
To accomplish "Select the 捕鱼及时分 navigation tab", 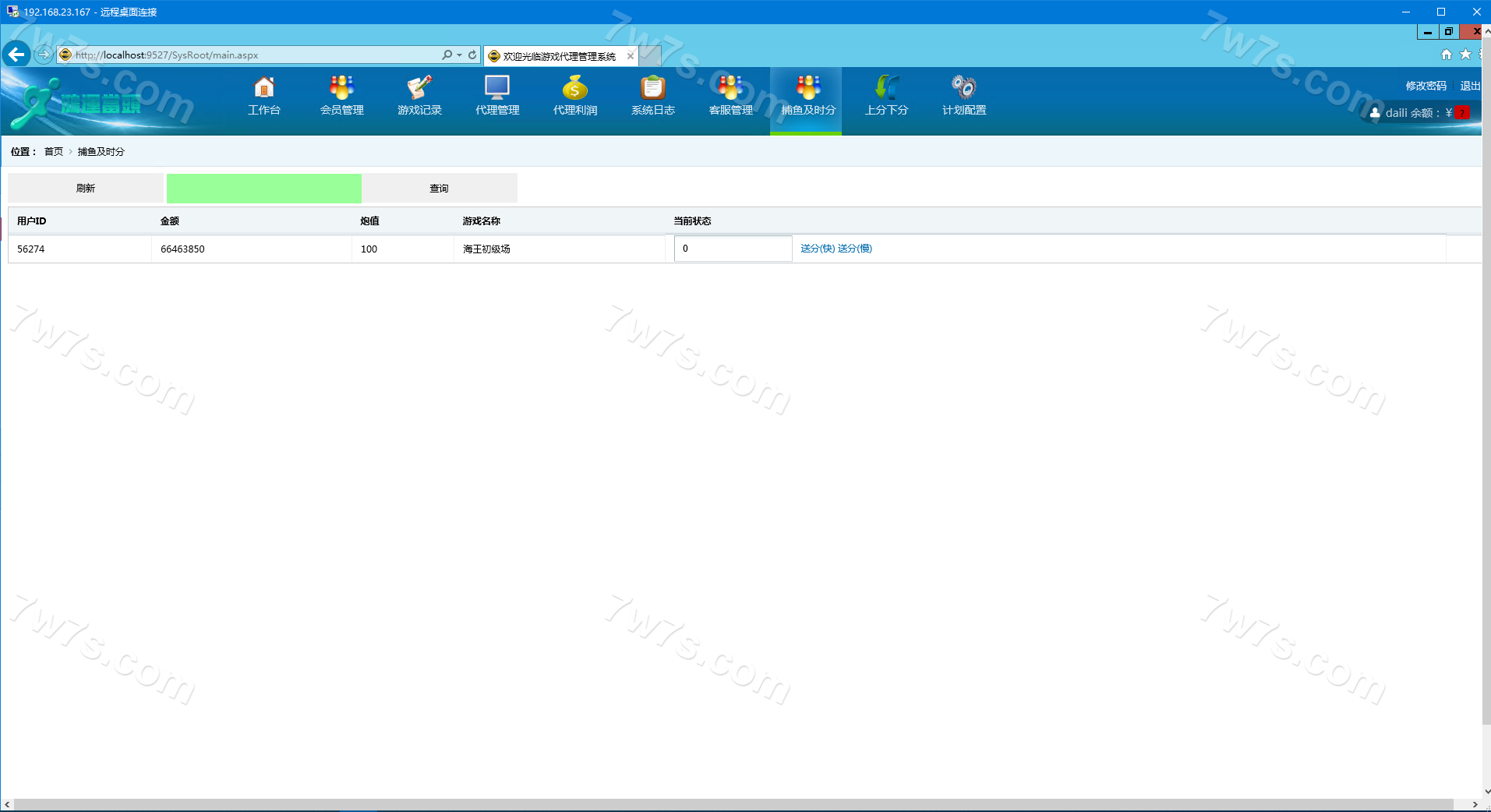I will coord(807,100).
